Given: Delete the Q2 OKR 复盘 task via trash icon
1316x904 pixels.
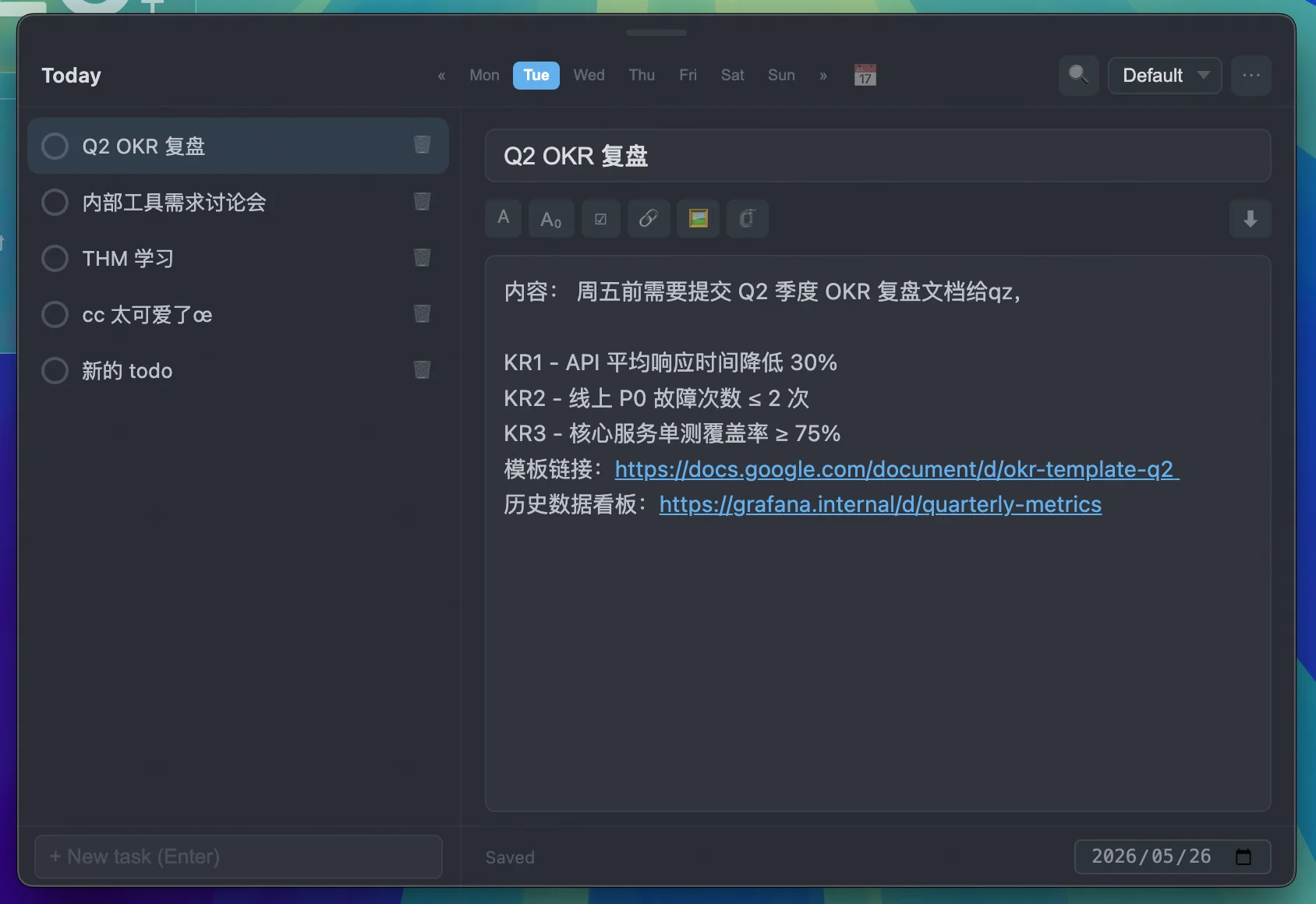Looking at the screenshot, I should 422,145.
